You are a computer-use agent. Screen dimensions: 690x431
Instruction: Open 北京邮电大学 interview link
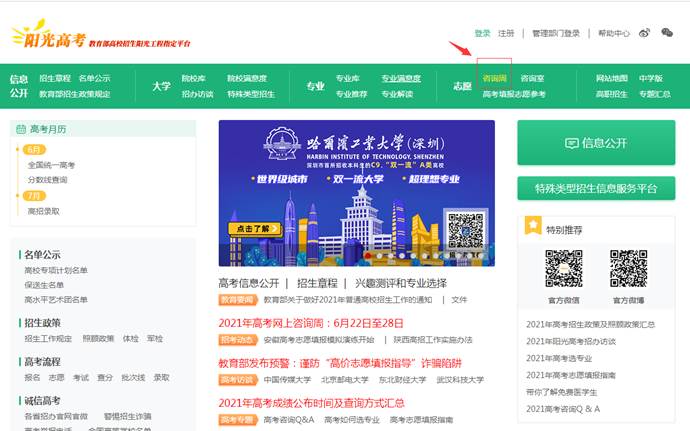345,379
